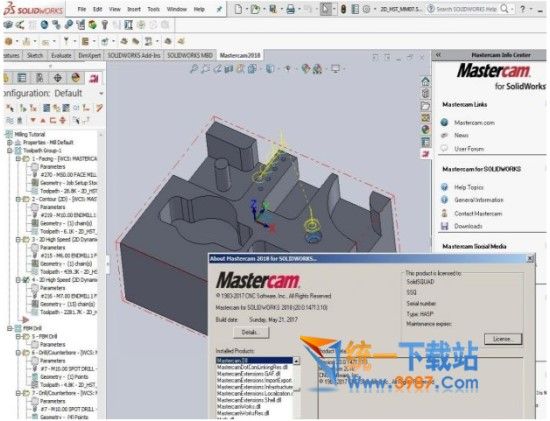
Task: Click the Search SOLIDWORKS Help field
Action: (x=466, y=9)
